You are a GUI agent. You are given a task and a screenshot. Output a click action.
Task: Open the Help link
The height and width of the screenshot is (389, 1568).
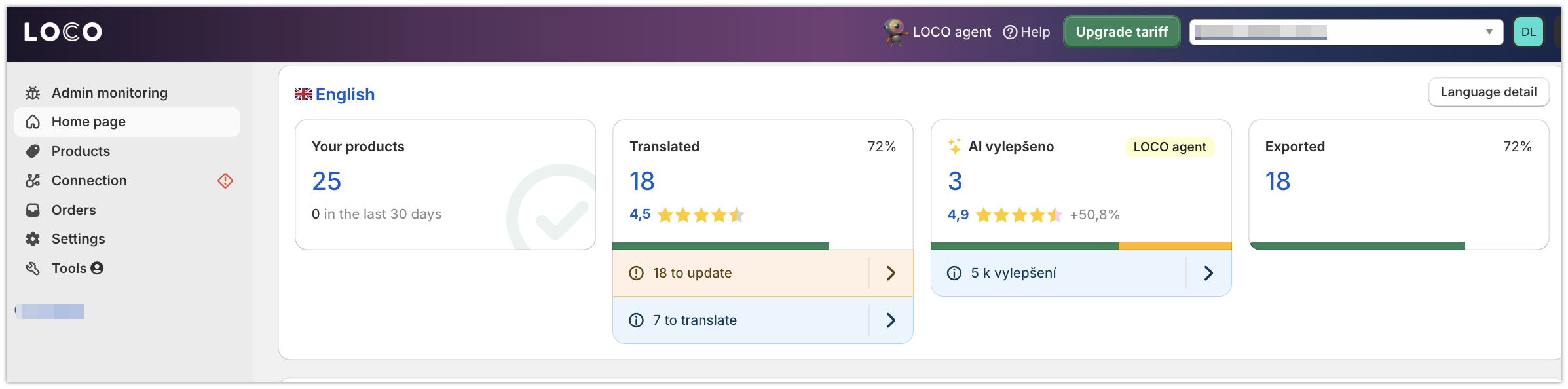coord(1026,32)
